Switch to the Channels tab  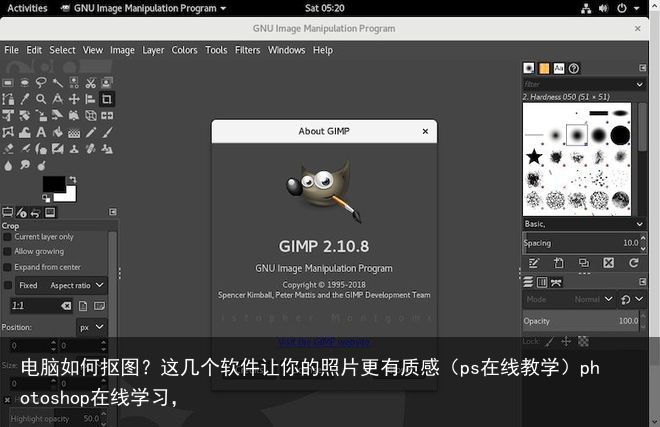click(x=542, y=282)
